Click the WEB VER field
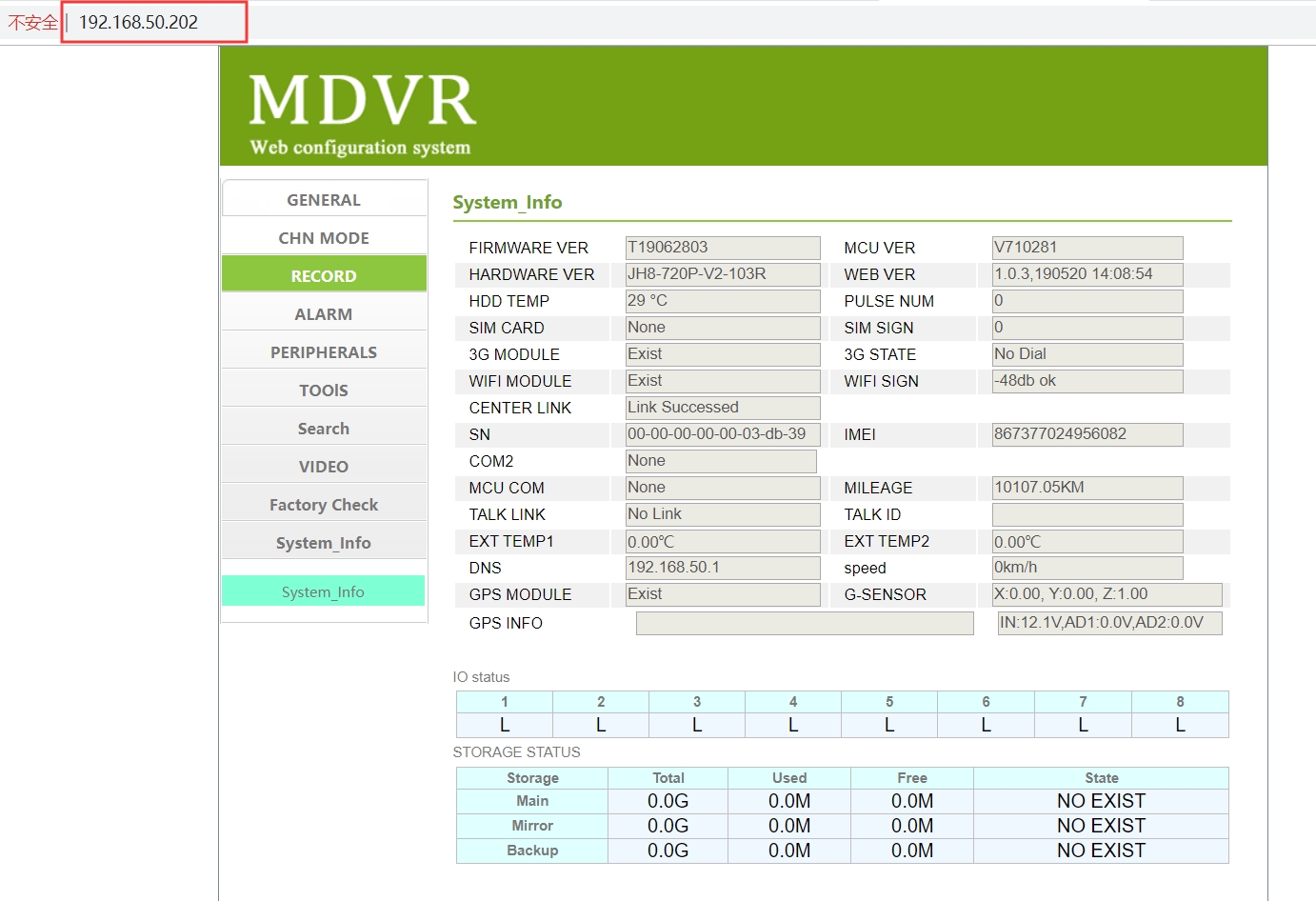The width and height of the screenshot is (1316, 901). [1087, 274]
